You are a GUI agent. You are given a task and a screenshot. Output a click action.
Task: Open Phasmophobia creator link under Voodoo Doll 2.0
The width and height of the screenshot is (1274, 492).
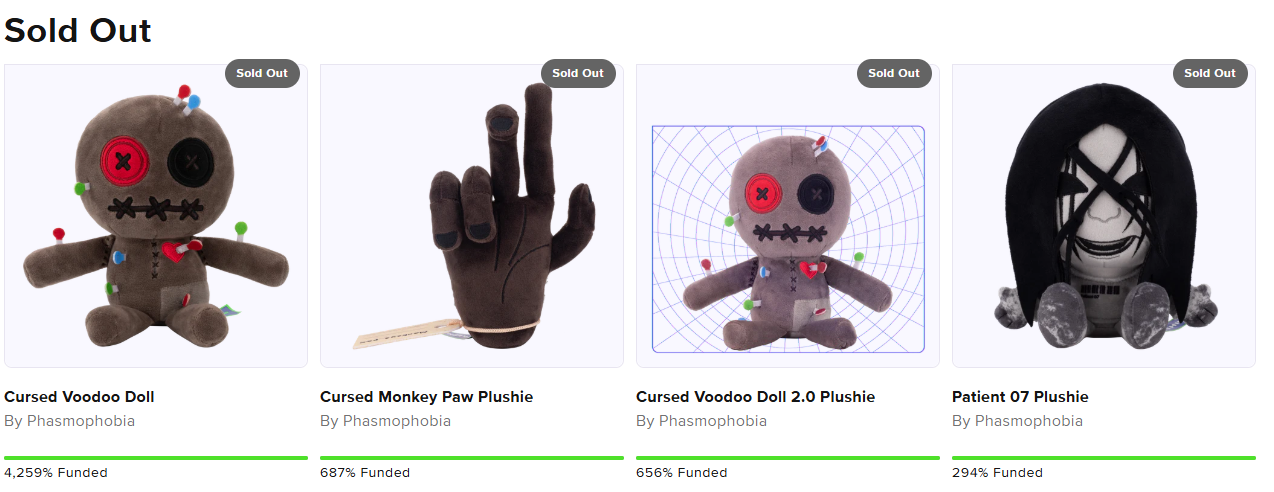[x=713, y=421]
